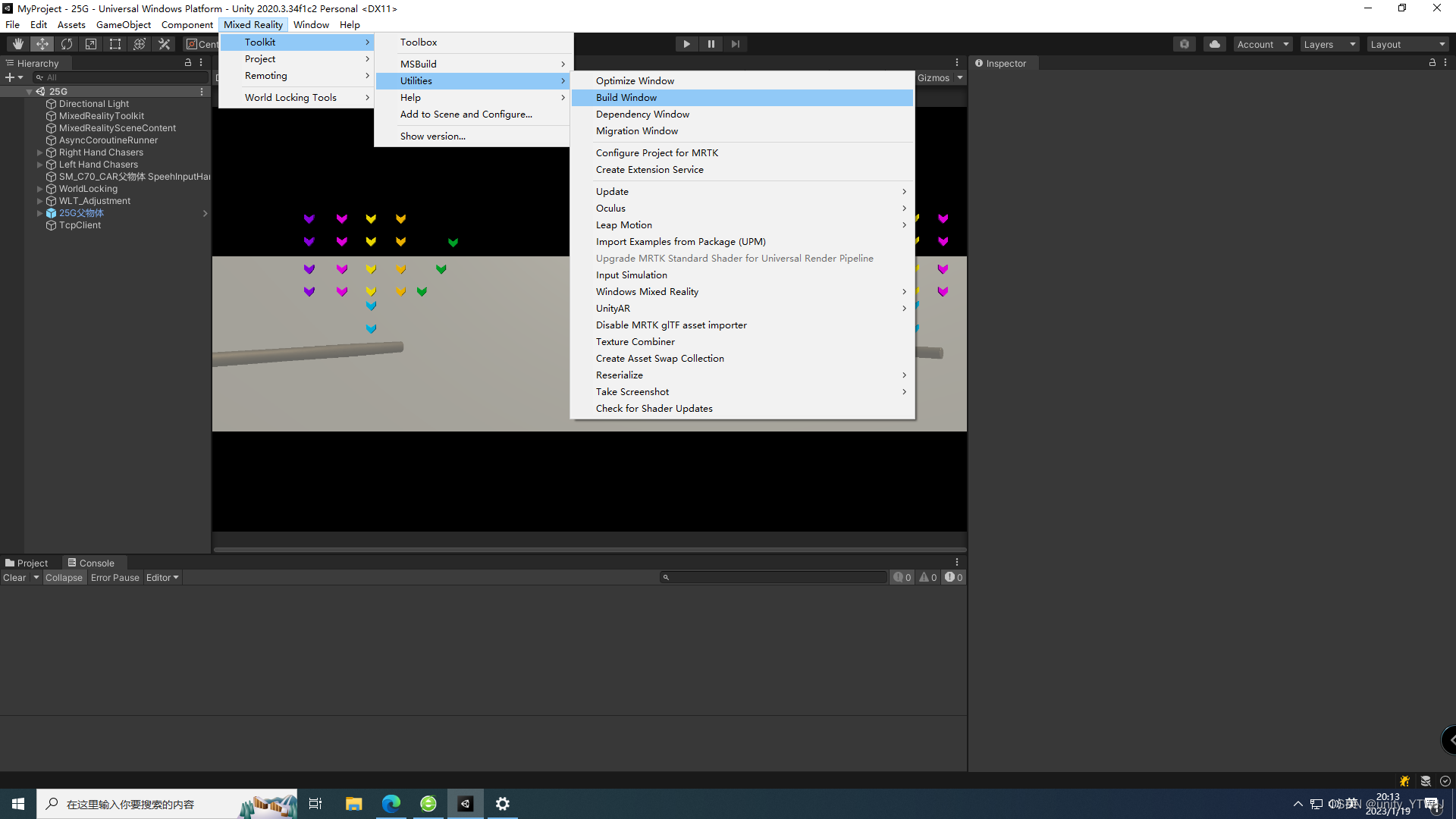Select the Scale tool
This screenshot has width=1456, height=819.
91,44
